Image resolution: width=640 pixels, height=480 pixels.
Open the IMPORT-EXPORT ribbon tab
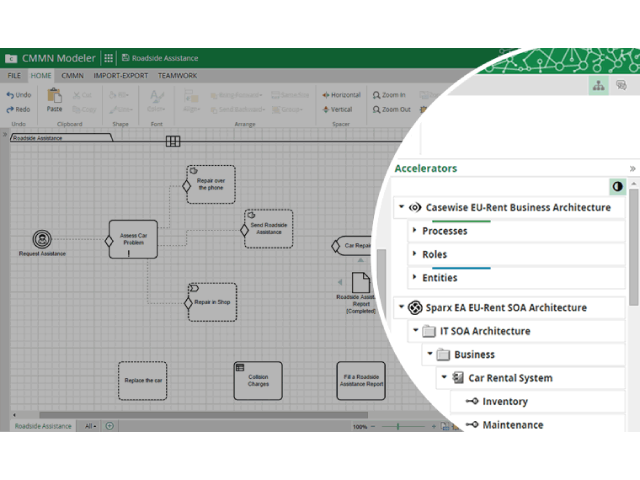point(121,76)
